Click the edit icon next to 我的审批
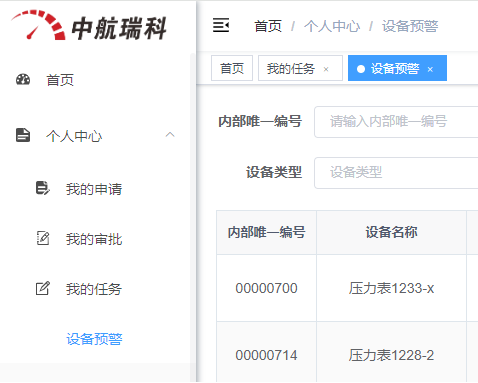Screen dimensions: 478x383 click(43, 238)
